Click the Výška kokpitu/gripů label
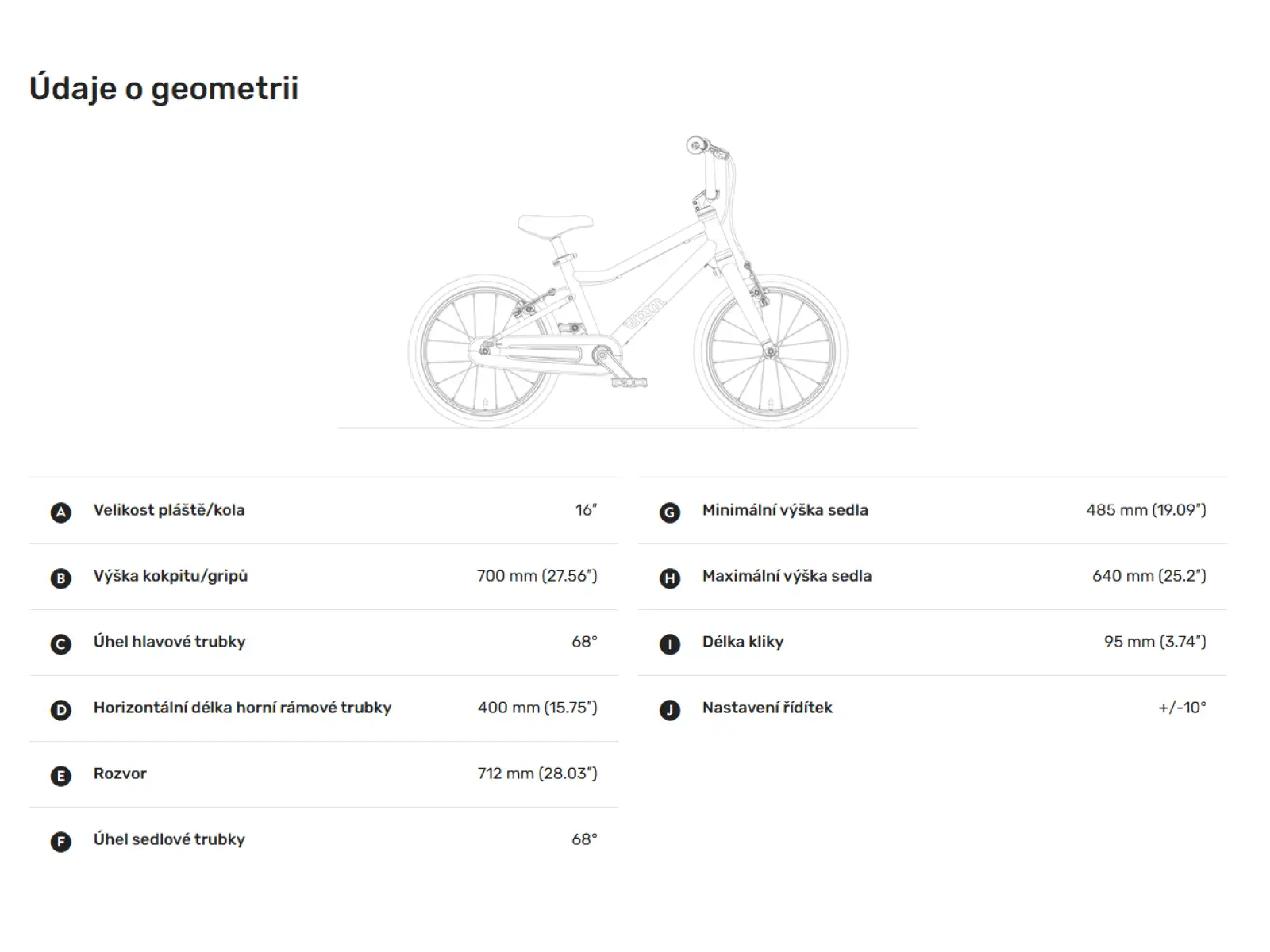1270x952 pixels. (171, 576)
